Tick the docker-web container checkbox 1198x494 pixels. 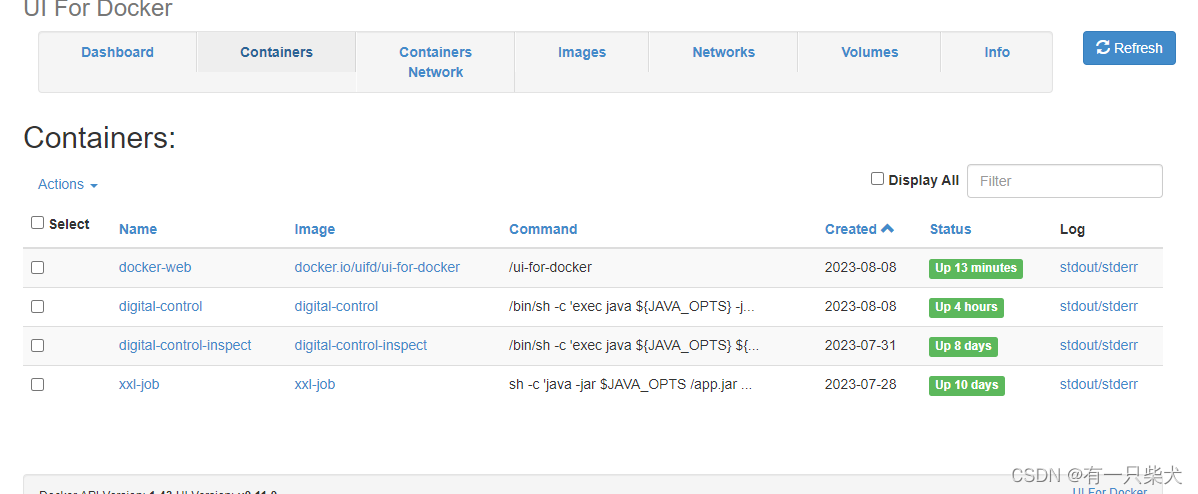(x=37, y=267)
